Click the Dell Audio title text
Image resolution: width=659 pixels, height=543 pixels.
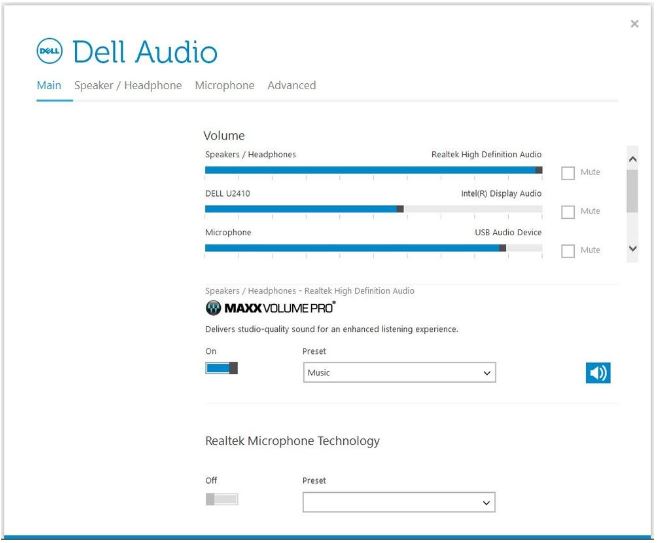[x=145, y=52]
